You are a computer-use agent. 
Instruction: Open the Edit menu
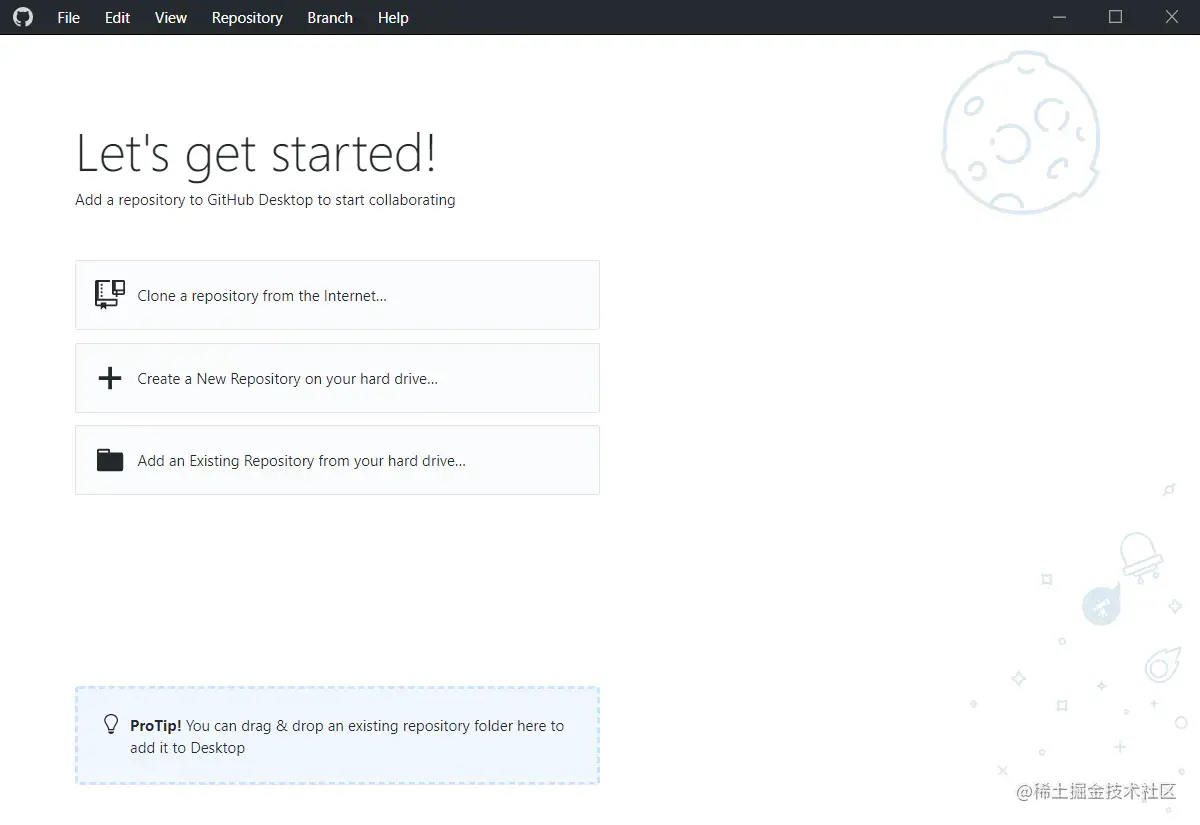point(117,18)
